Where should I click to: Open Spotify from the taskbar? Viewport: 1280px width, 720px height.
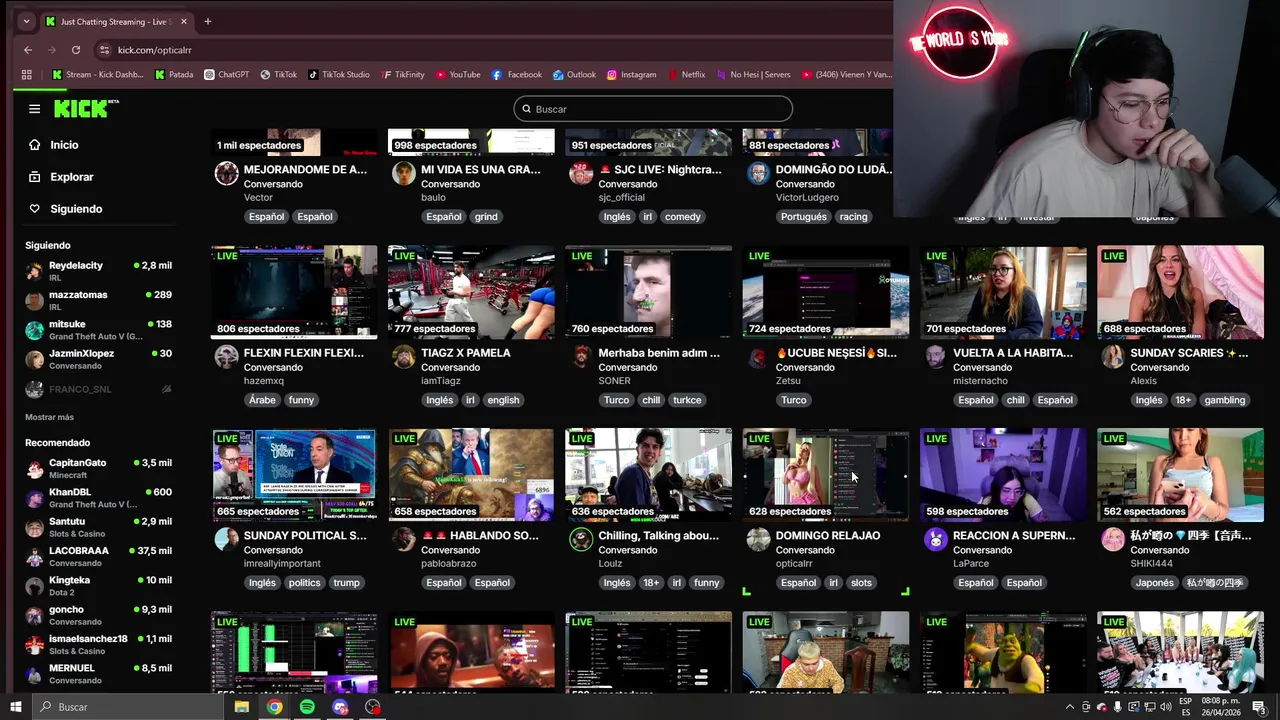pyautogui.click(x=307, y=707)
